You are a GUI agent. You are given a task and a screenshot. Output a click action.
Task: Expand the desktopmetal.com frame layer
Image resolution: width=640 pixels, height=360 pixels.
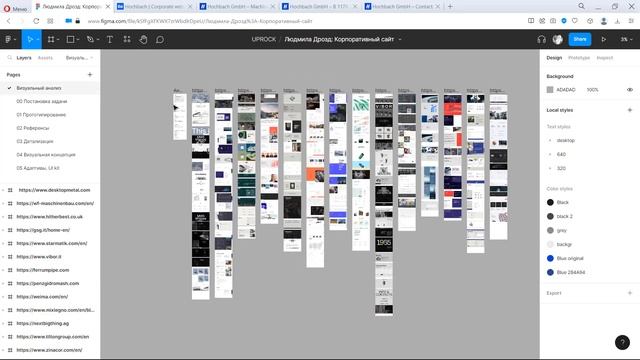coord(4,190)
